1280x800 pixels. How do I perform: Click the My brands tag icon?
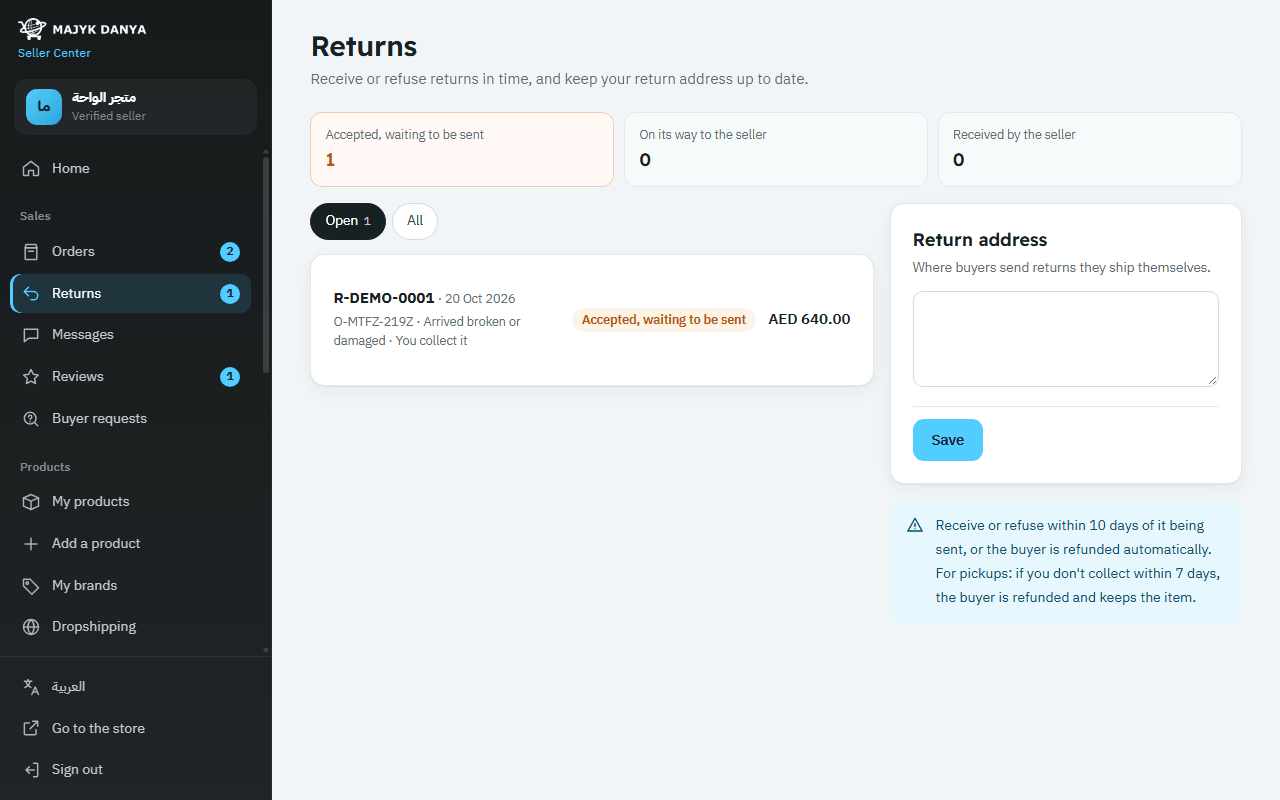[x=31, y=586]
